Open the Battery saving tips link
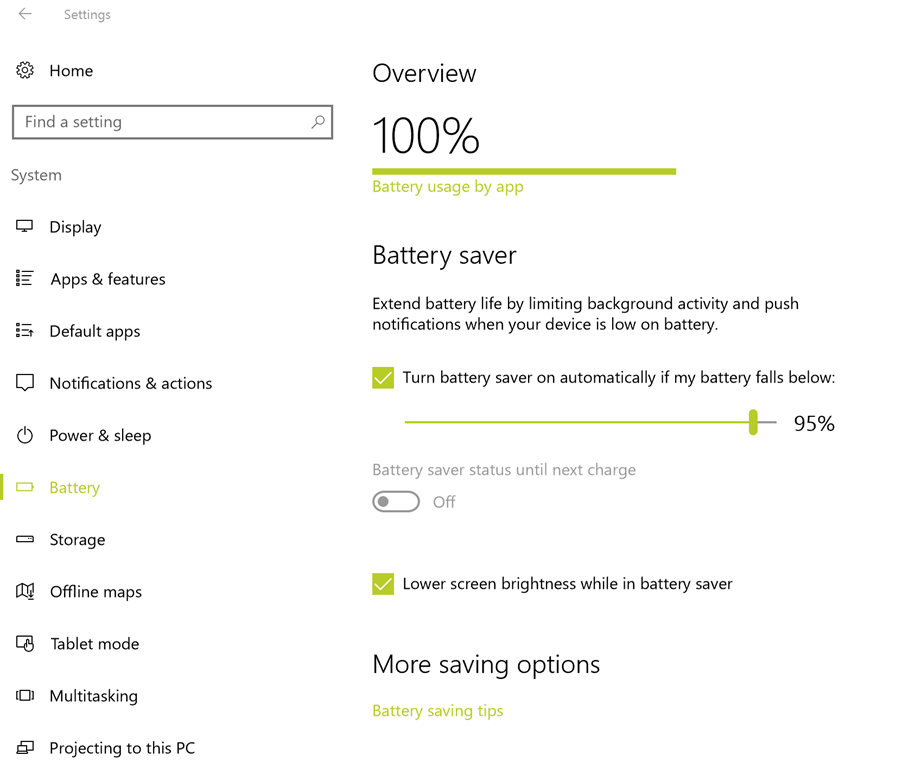 pos(437,711)
